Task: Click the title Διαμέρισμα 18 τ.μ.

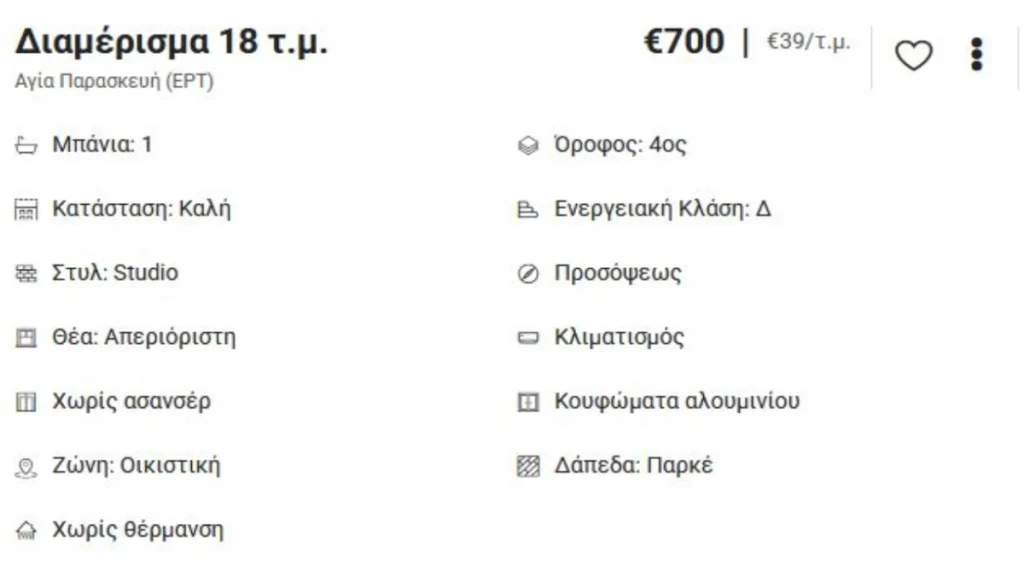Action: pos(171,43)
